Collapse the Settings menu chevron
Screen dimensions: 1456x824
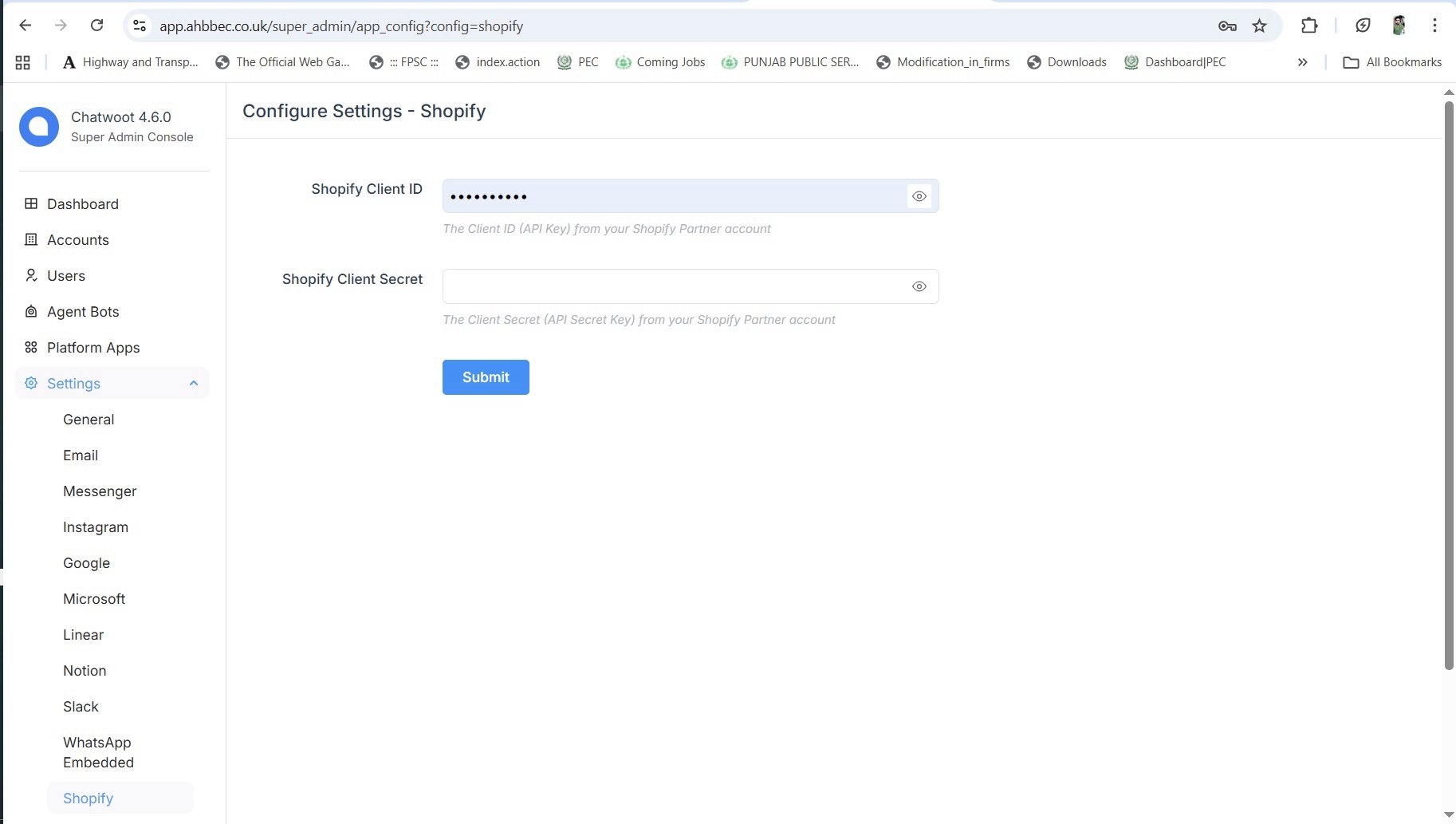pyautogui.click(x=193, y=384)
